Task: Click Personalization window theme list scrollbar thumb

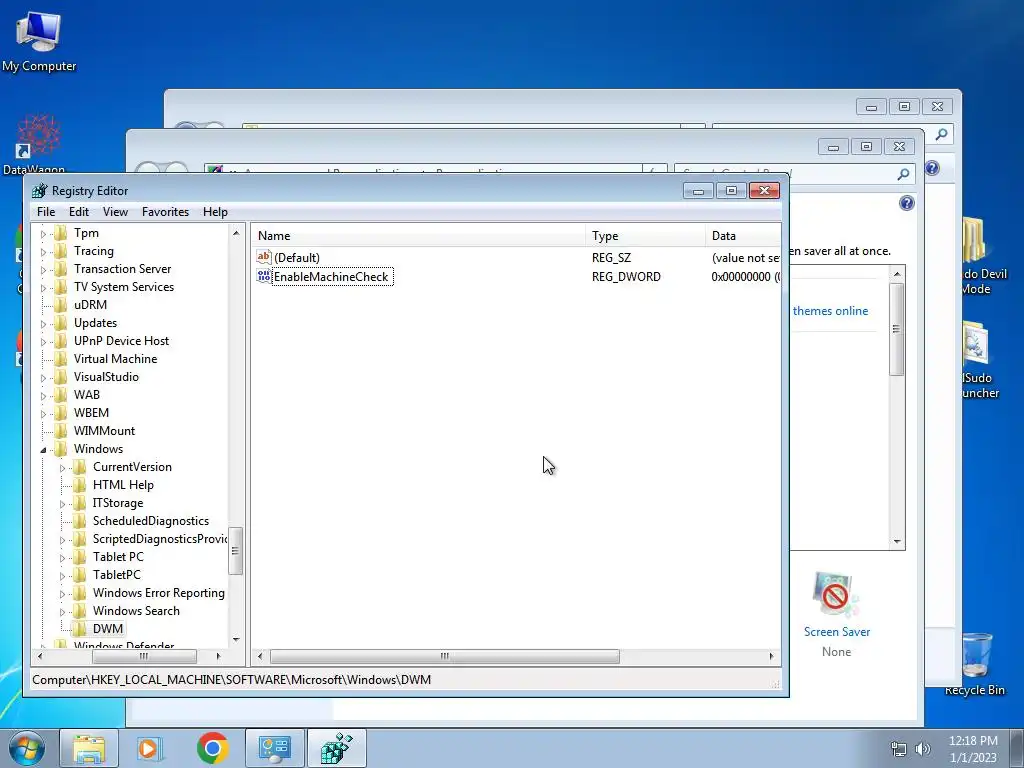Action: point(897,328)
